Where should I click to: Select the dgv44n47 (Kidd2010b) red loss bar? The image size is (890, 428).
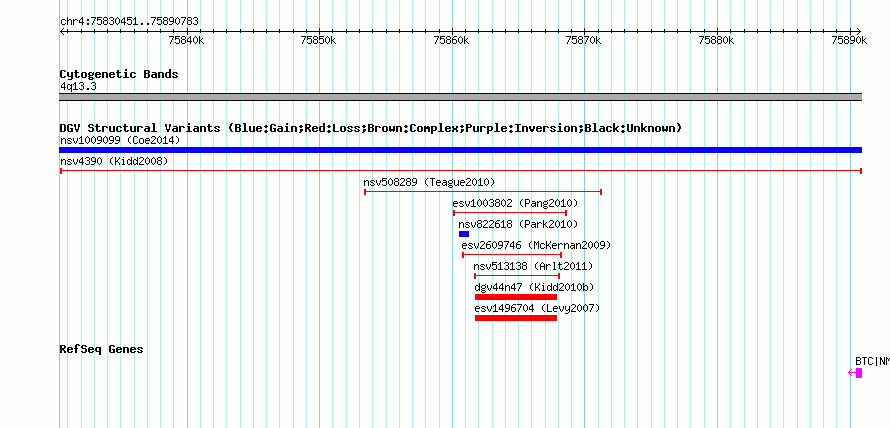[515, 297]
